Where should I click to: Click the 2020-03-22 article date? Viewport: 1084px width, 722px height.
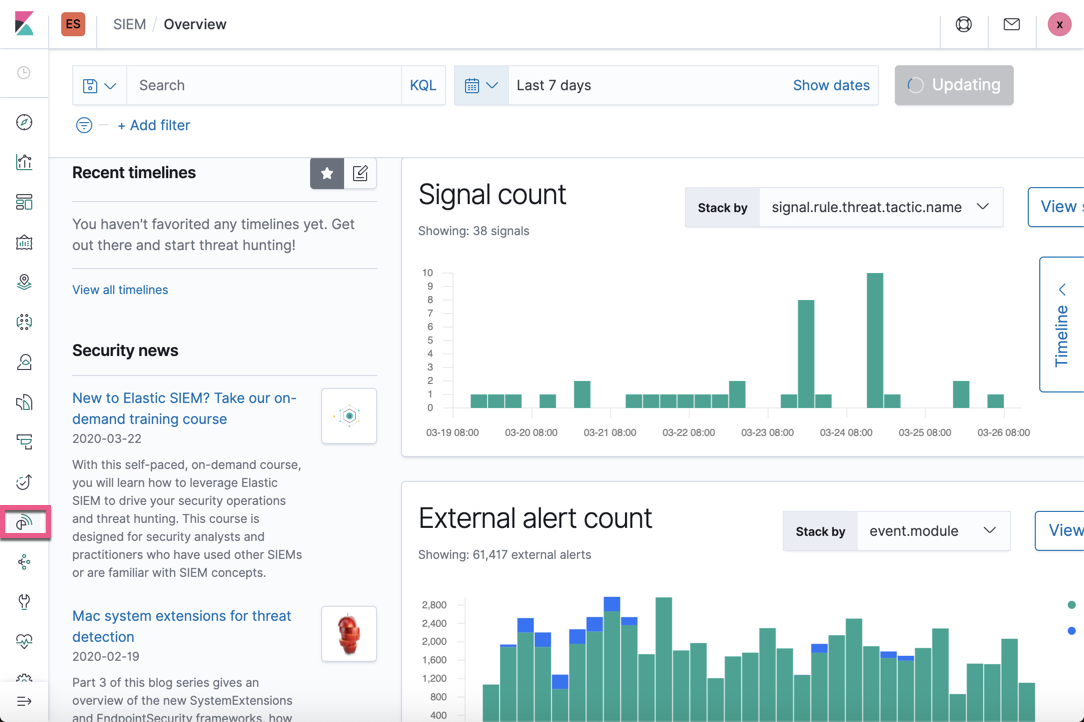pyautogui.click(x=106, y=438)
